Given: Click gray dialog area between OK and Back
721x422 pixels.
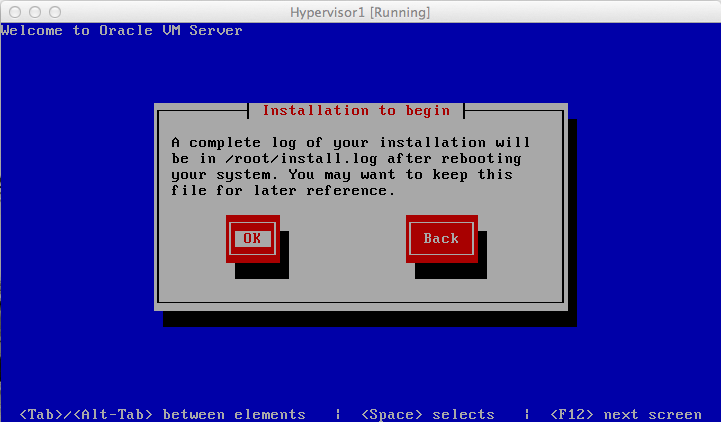Looking at the screenshot, I should tap(345, 238).
